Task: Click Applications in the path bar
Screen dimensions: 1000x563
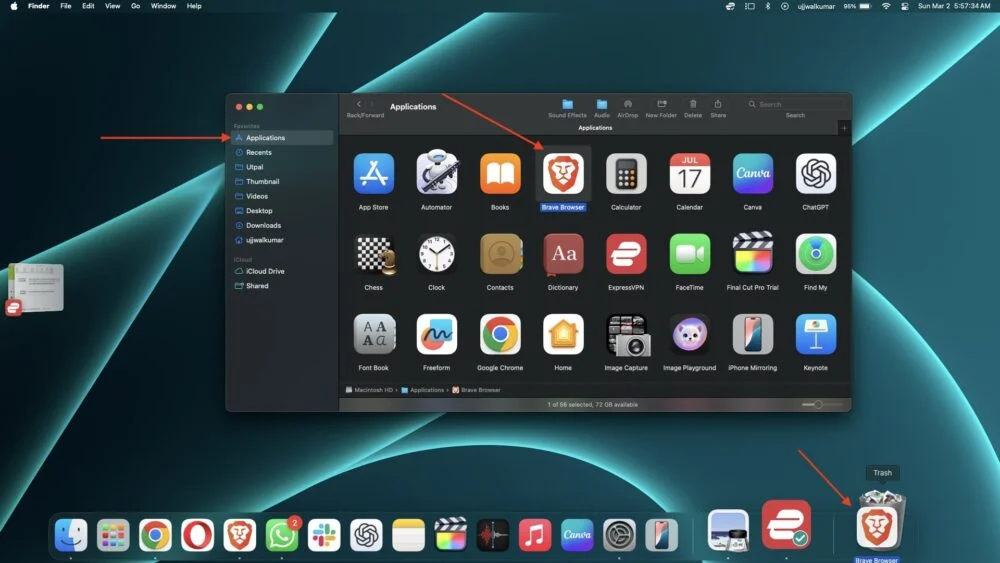Action: point(426,390)
